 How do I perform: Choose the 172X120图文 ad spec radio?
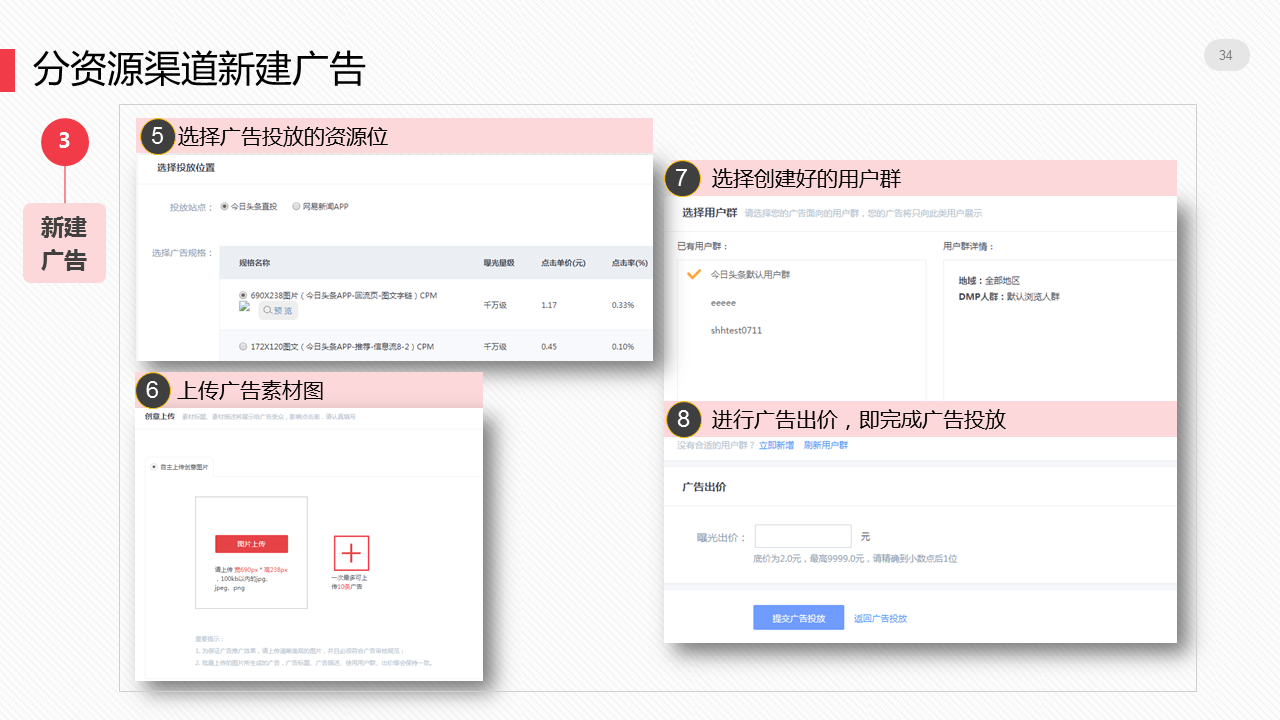[x=243, y=346]
